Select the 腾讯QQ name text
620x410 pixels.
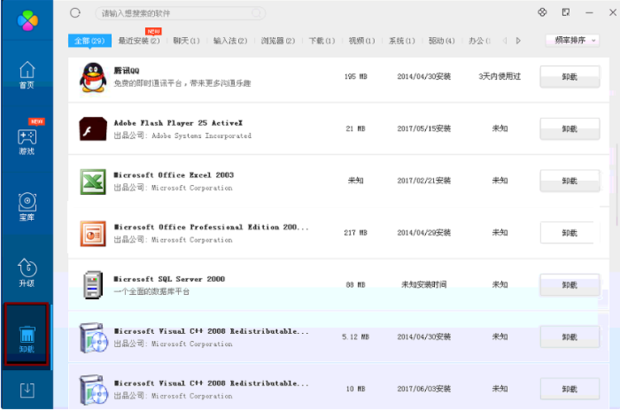pos(127,70)
